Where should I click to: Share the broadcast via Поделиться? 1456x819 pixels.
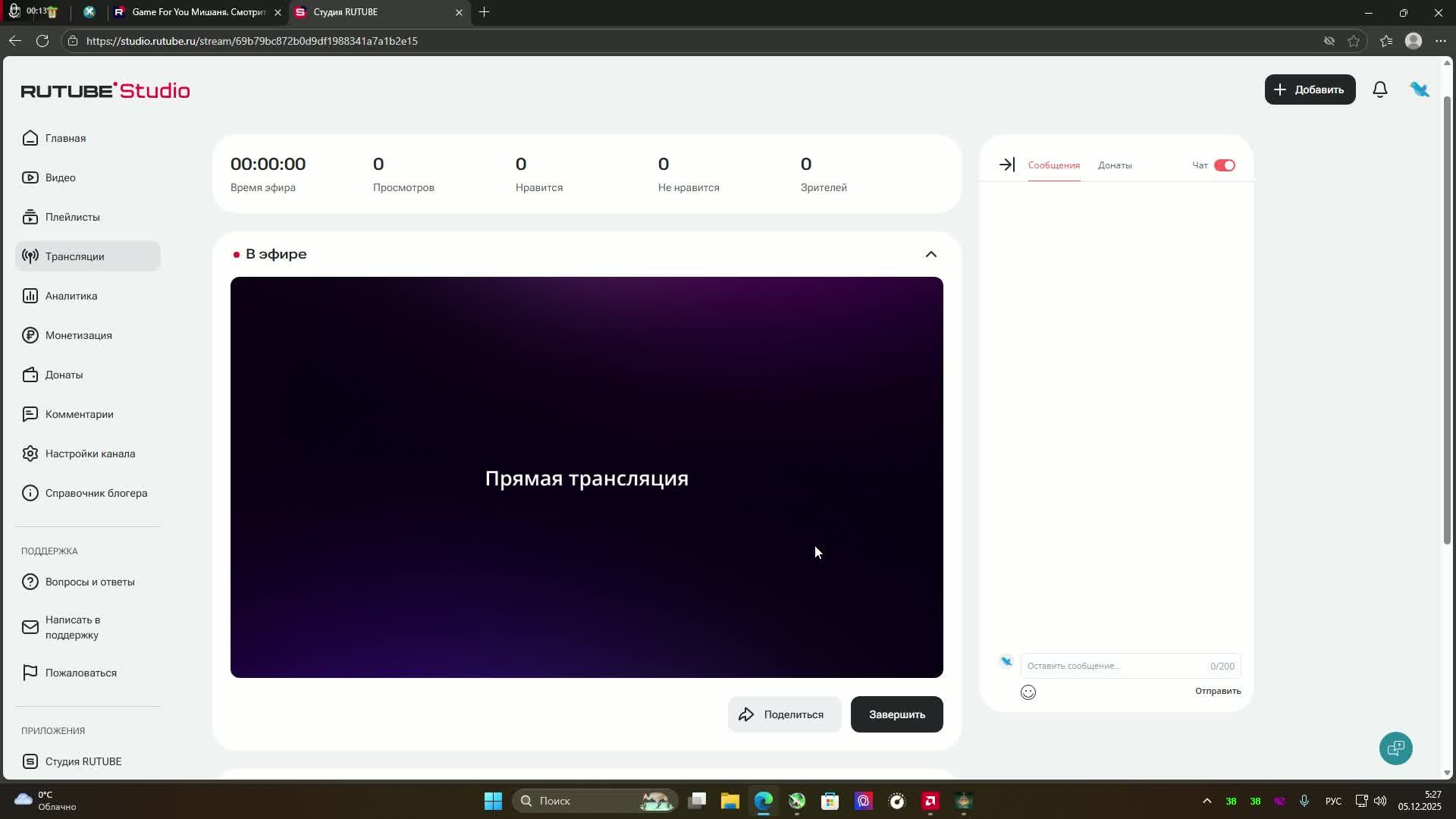coord(784,714)
